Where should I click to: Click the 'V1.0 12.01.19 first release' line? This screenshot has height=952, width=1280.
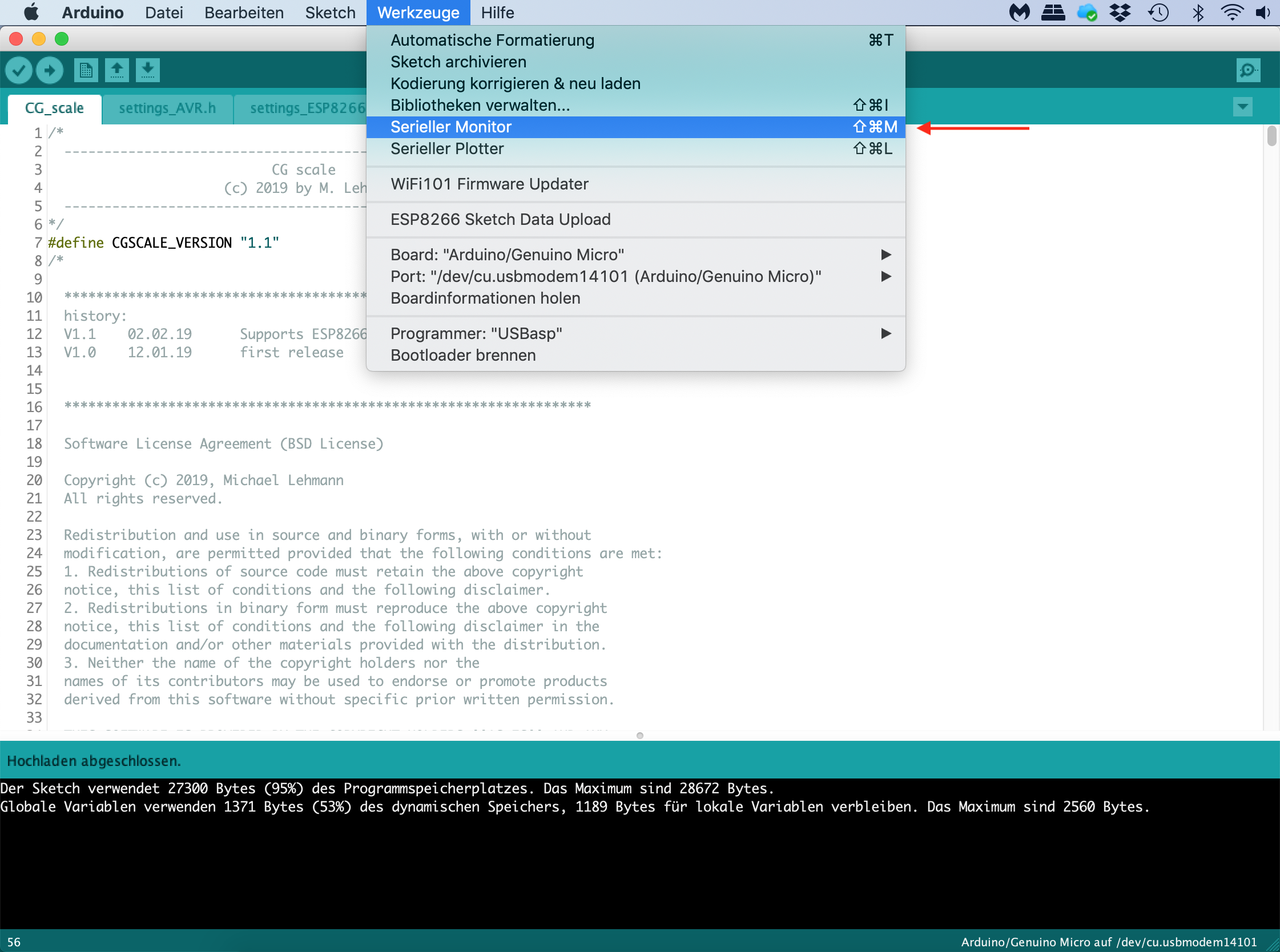[x=203, y=352]
